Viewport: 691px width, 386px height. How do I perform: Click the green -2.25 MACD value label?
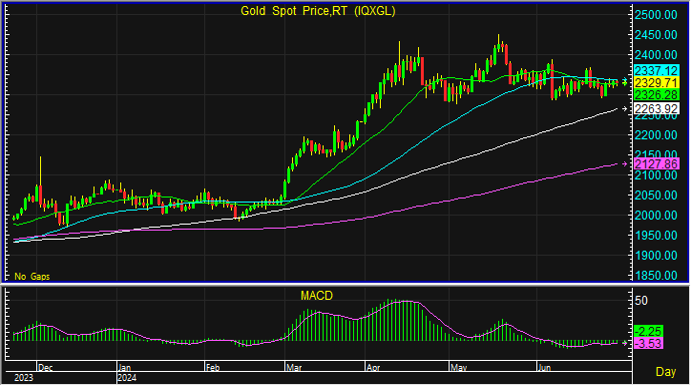[648, 331]
